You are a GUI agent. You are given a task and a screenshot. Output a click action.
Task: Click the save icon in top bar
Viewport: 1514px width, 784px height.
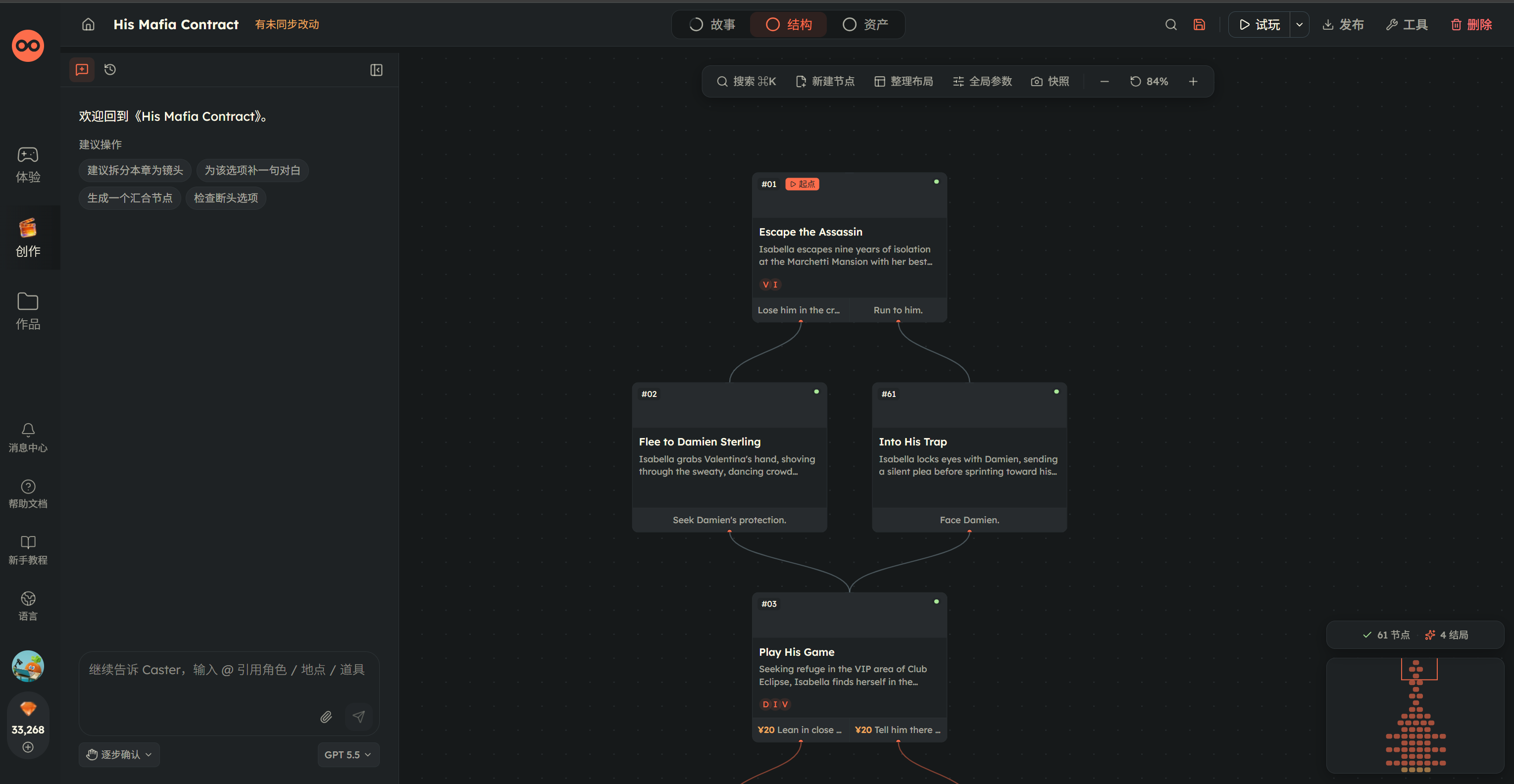(x=1199, y=24)
